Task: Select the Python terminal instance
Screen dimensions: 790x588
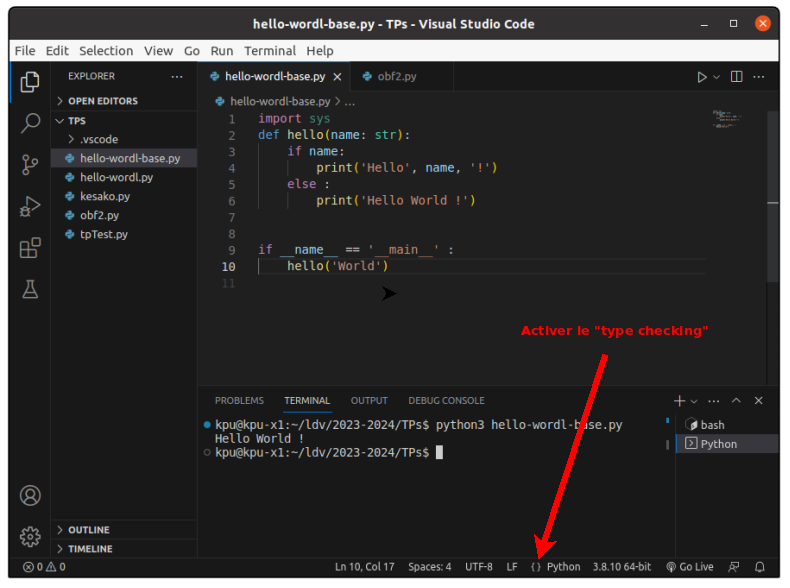Action: click(x=727, y=444)
